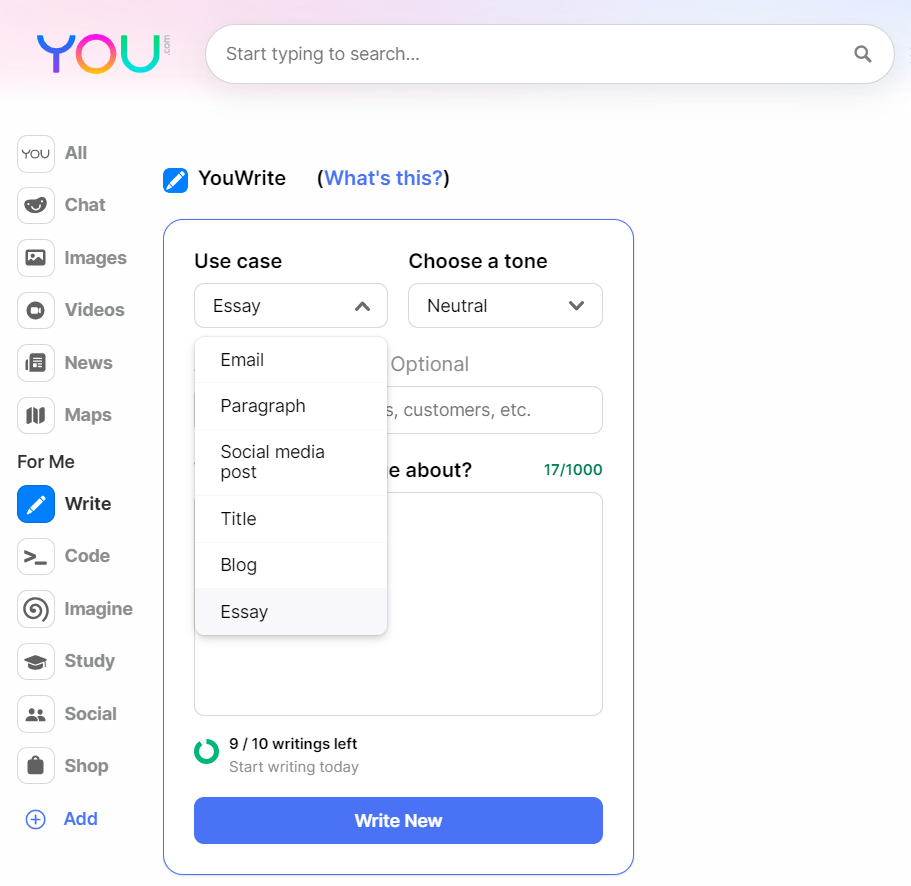Open the Maps icon in sidebar

click(36, 415)
